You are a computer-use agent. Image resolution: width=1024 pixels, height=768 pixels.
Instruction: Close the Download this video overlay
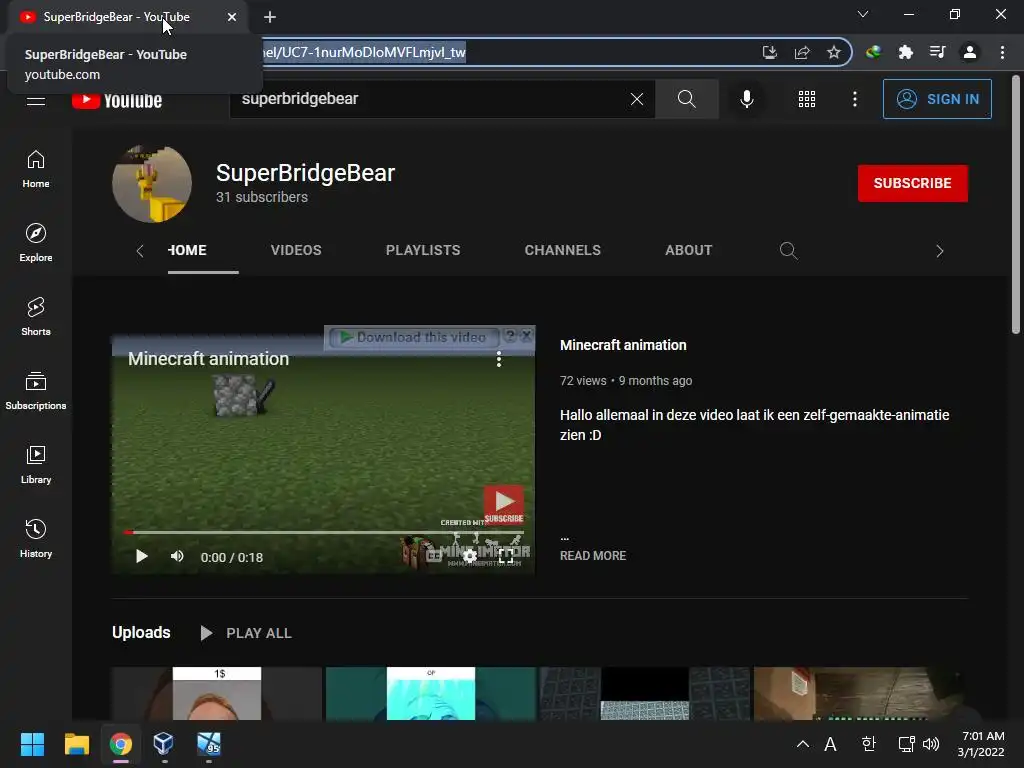(x=526, y=336)
